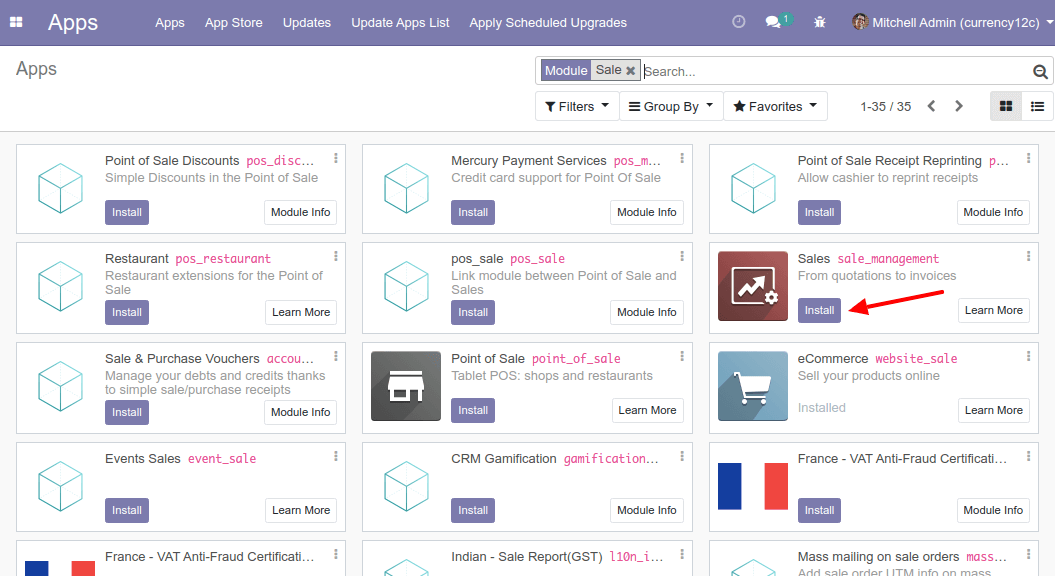
Task: Click the eCommerce shopping cart icon
Action: click(753, 386)
